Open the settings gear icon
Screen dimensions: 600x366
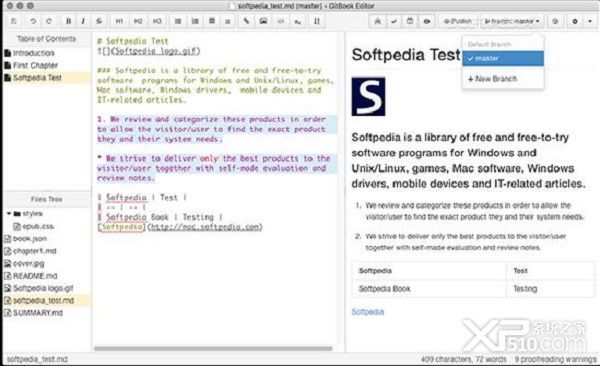[575, 21]
